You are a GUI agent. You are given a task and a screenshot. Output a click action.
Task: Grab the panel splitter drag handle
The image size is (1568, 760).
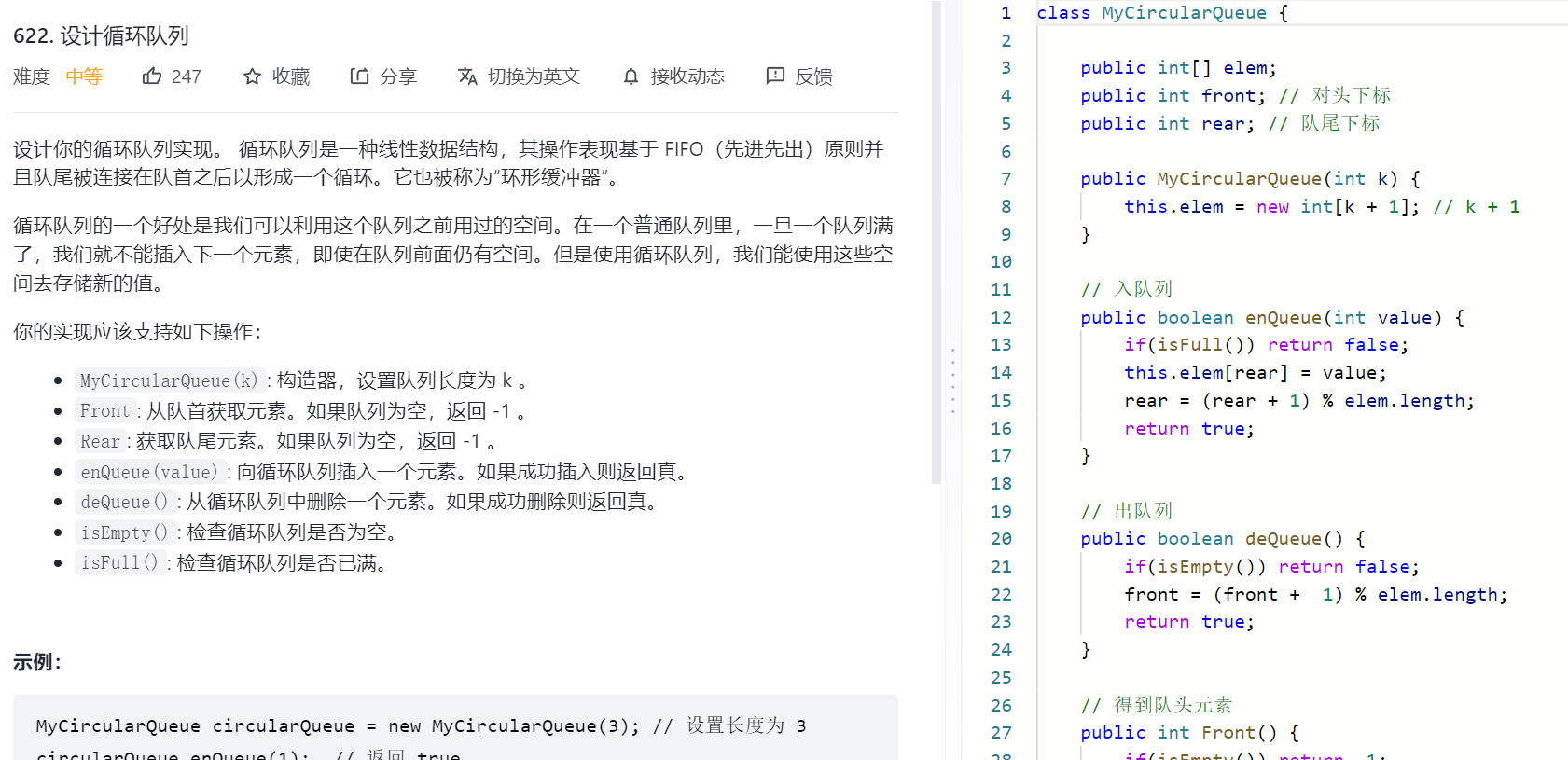952,380
